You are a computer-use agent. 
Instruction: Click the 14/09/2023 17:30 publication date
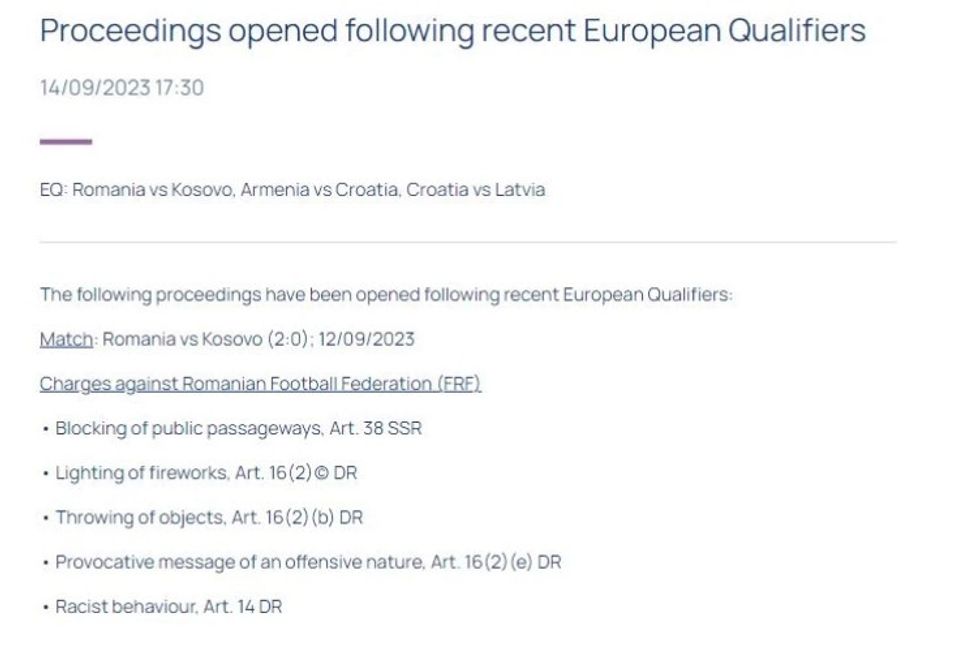click(x=121, y=88)
